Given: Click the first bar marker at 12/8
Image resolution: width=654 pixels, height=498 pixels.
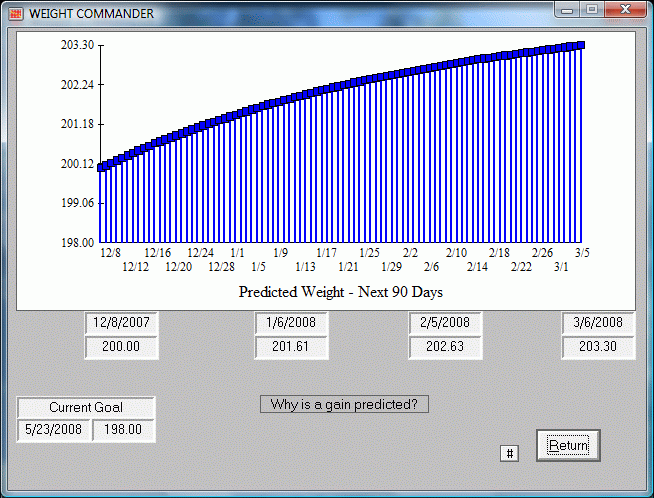Looking at the screenshot, I should tap(102, 167).
